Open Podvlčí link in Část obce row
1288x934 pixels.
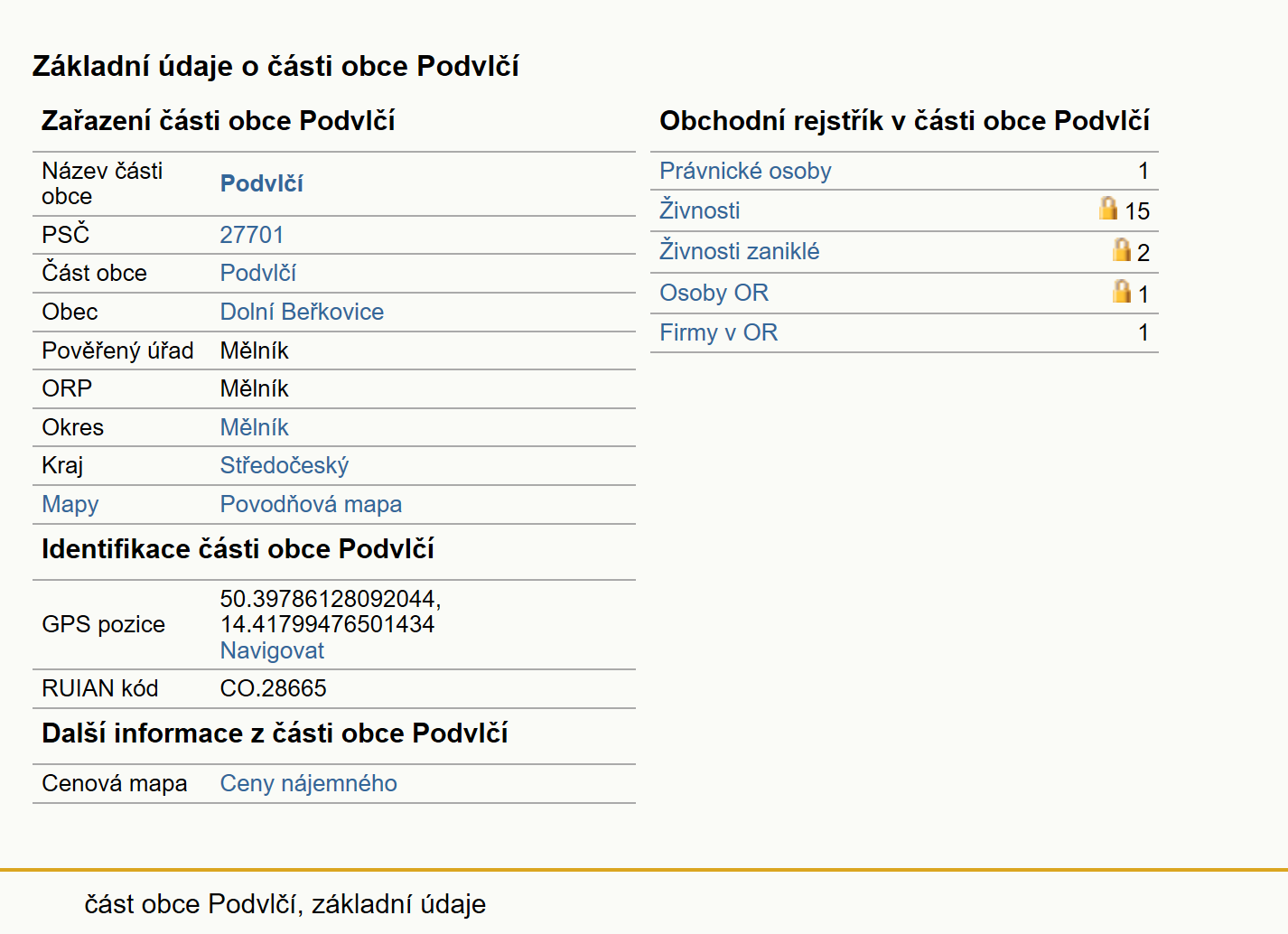(x=257, y=273)
